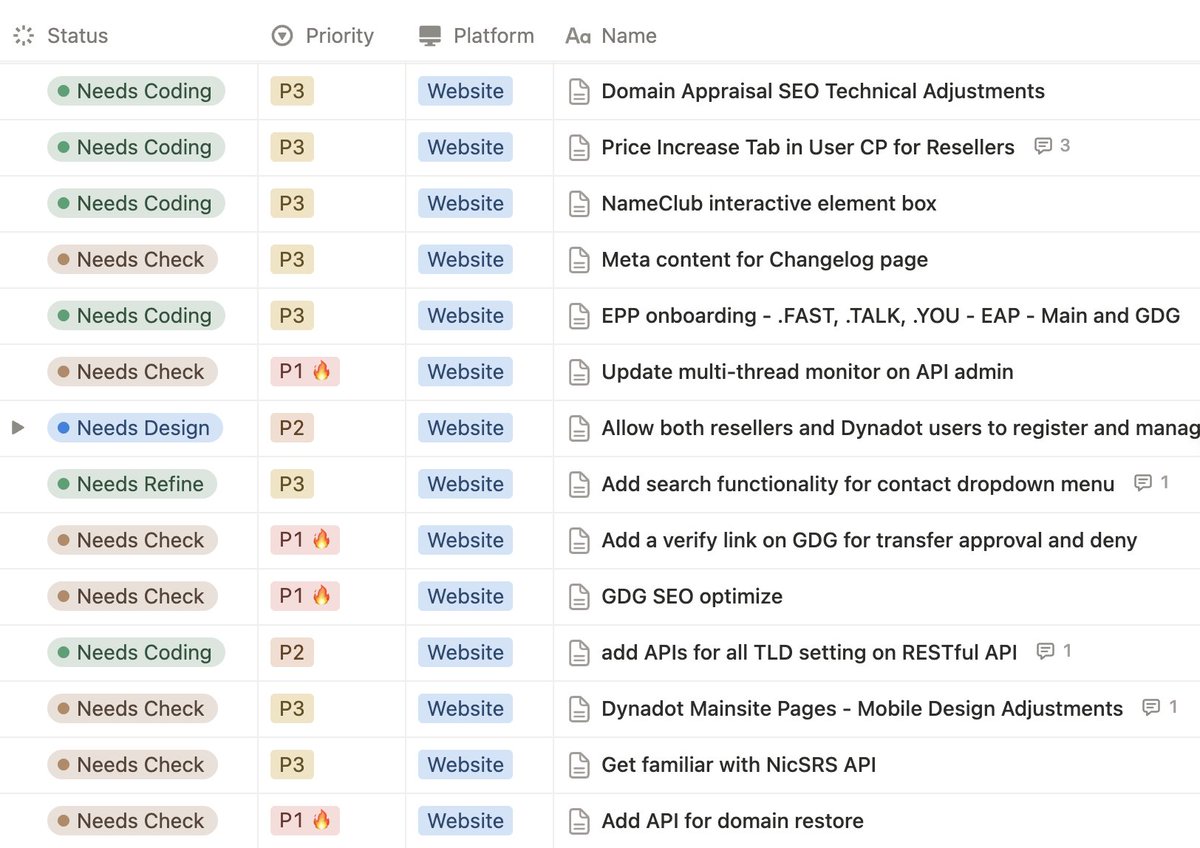This screenshot has width=1200, height=848.
Task: Open P2 priority tag on Allow both resellers row
Action: 292,428
